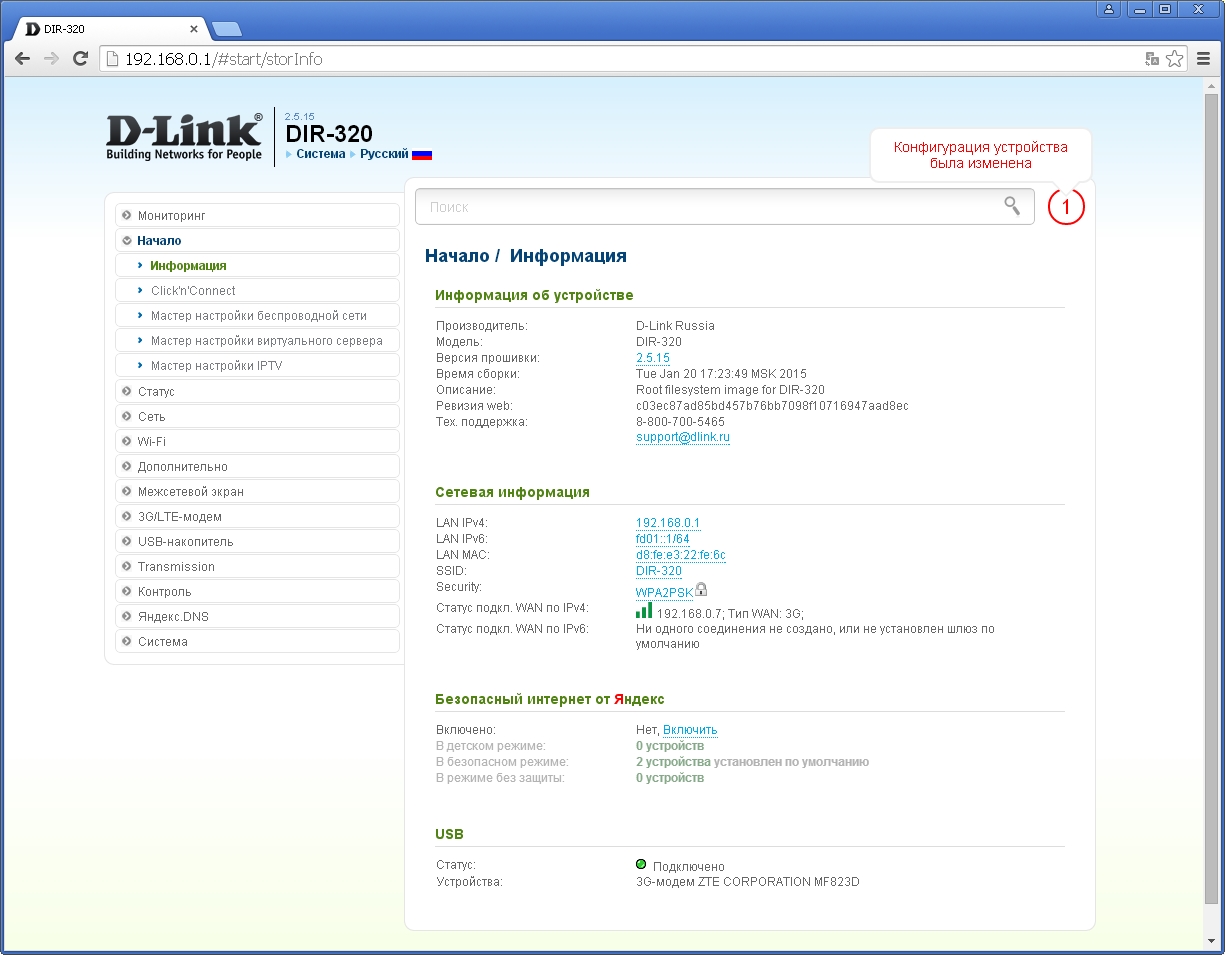The image size is (1225, 955).
Task: Click the Chrome user profile icon
Action: [1109, 9]
